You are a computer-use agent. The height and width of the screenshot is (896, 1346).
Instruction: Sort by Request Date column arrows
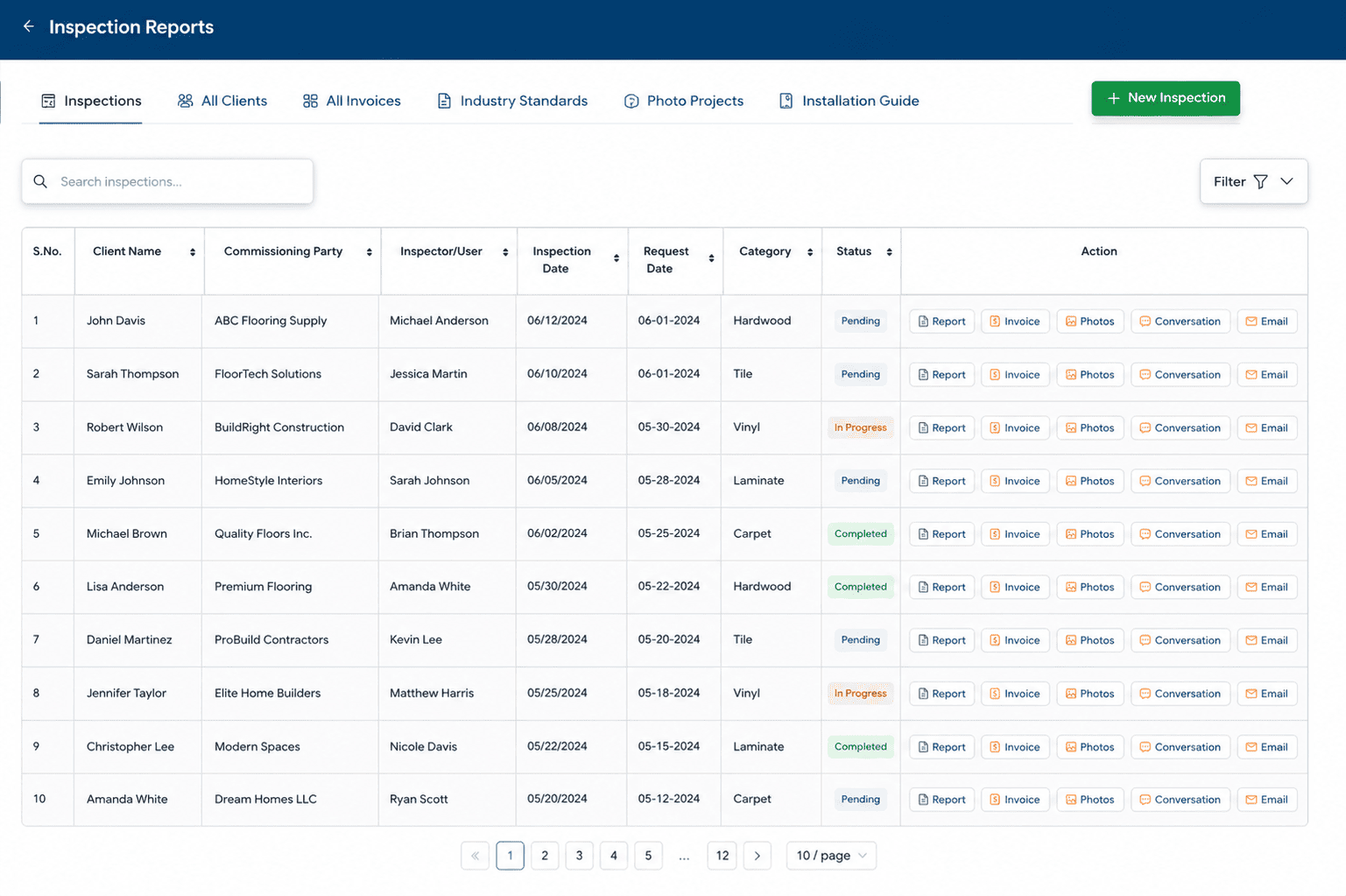point(711,258)
